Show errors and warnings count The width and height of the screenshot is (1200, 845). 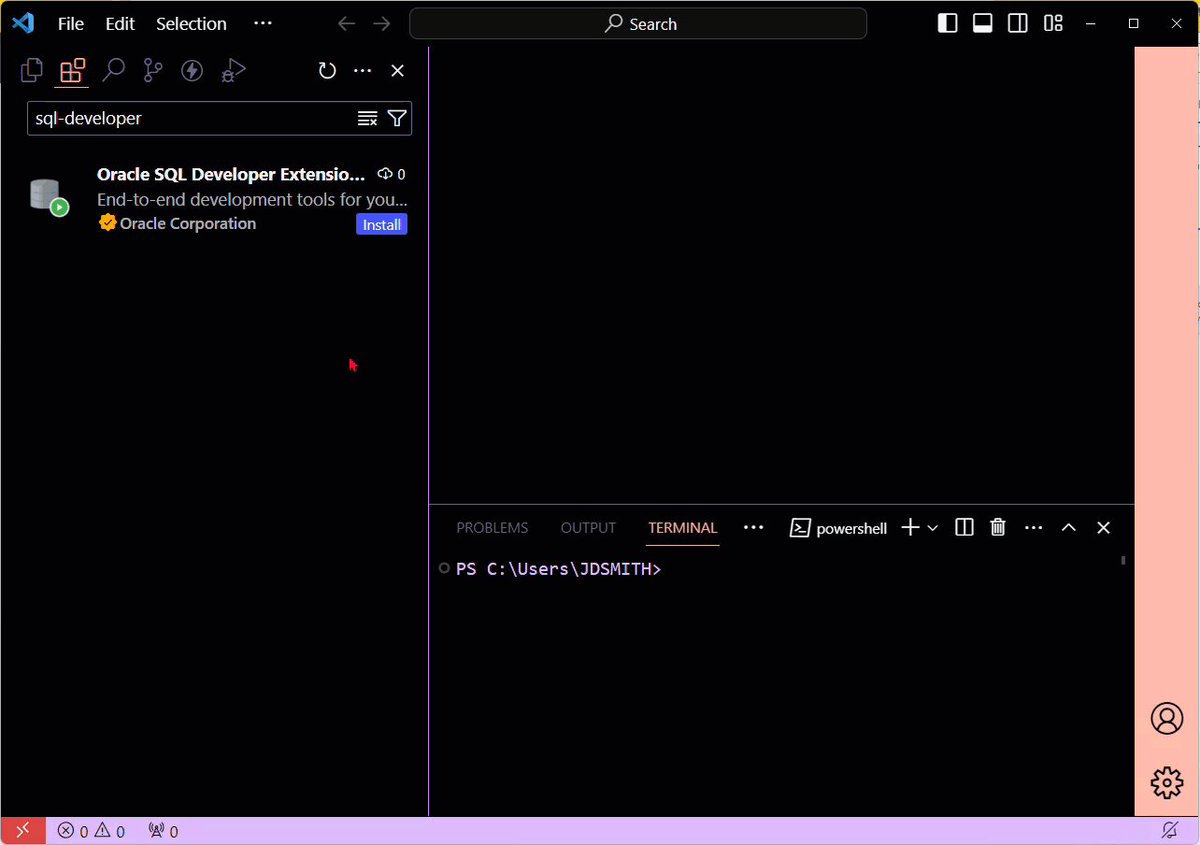click(91, 831)
